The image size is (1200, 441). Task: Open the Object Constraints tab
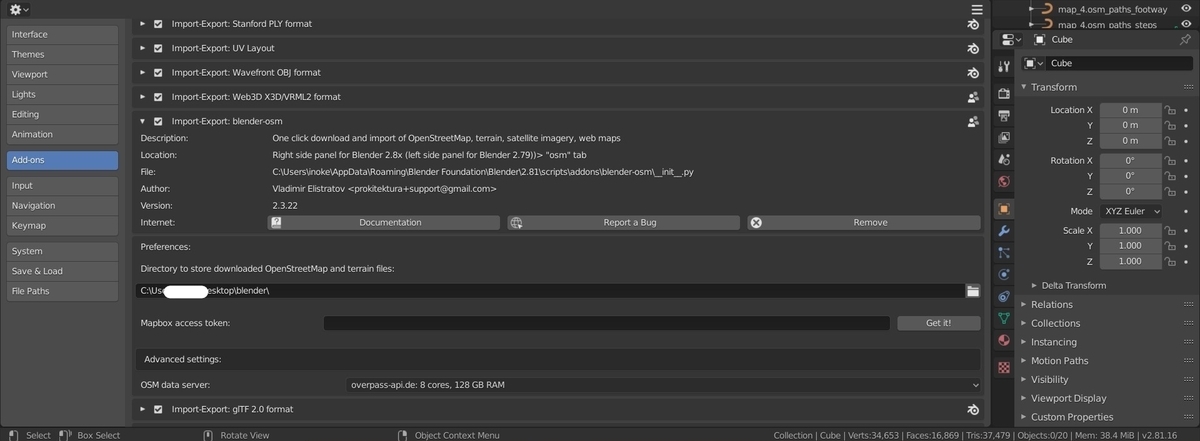pos(1005,297)
